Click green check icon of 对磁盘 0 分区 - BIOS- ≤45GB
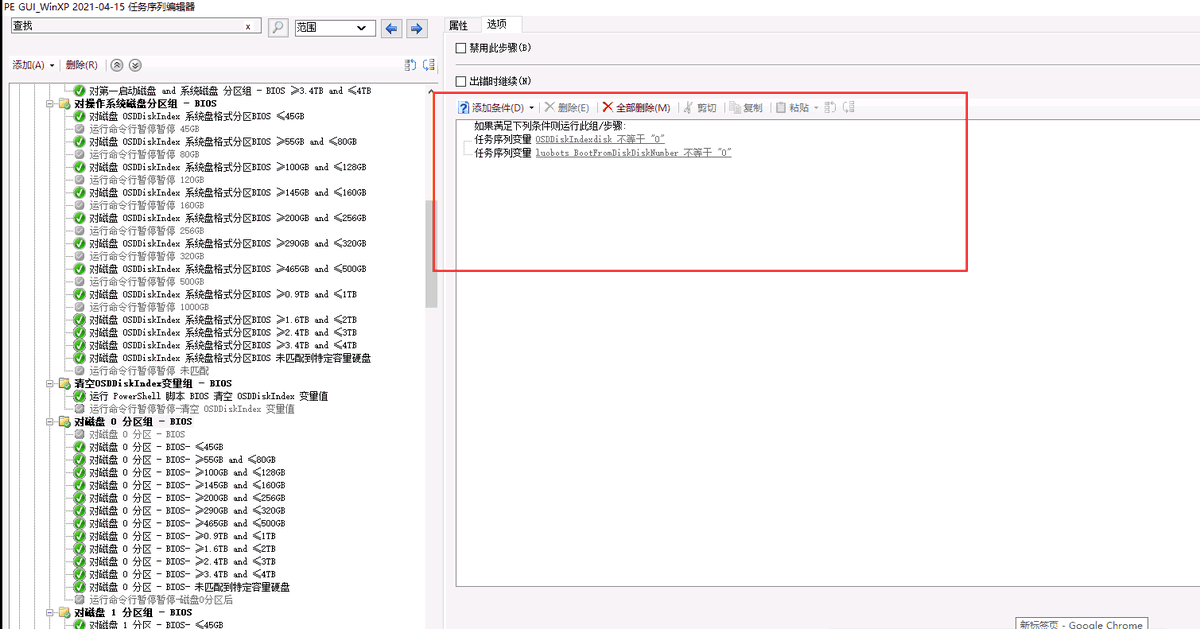The height and width of the screenshot is (629, 1200). pos(80,447)
